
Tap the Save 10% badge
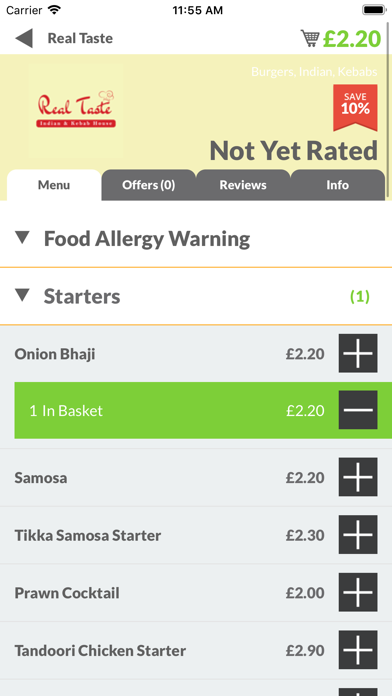pos(355,107)
